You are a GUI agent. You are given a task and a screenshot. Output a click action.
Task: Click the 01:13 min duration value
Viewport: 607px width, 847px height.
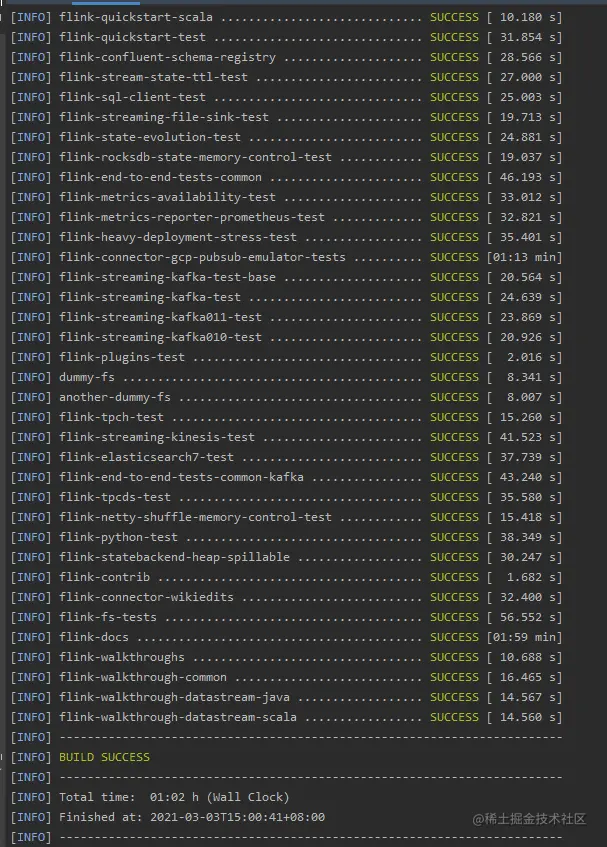tap(524, 257)
